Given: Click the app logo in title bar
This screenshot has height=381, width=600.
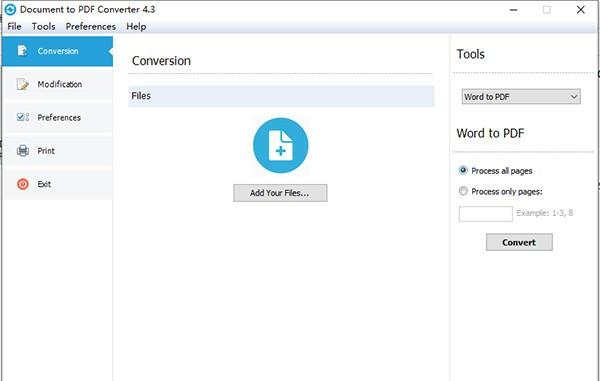Looking at the screenshot, I should click(x=10, y=10).
